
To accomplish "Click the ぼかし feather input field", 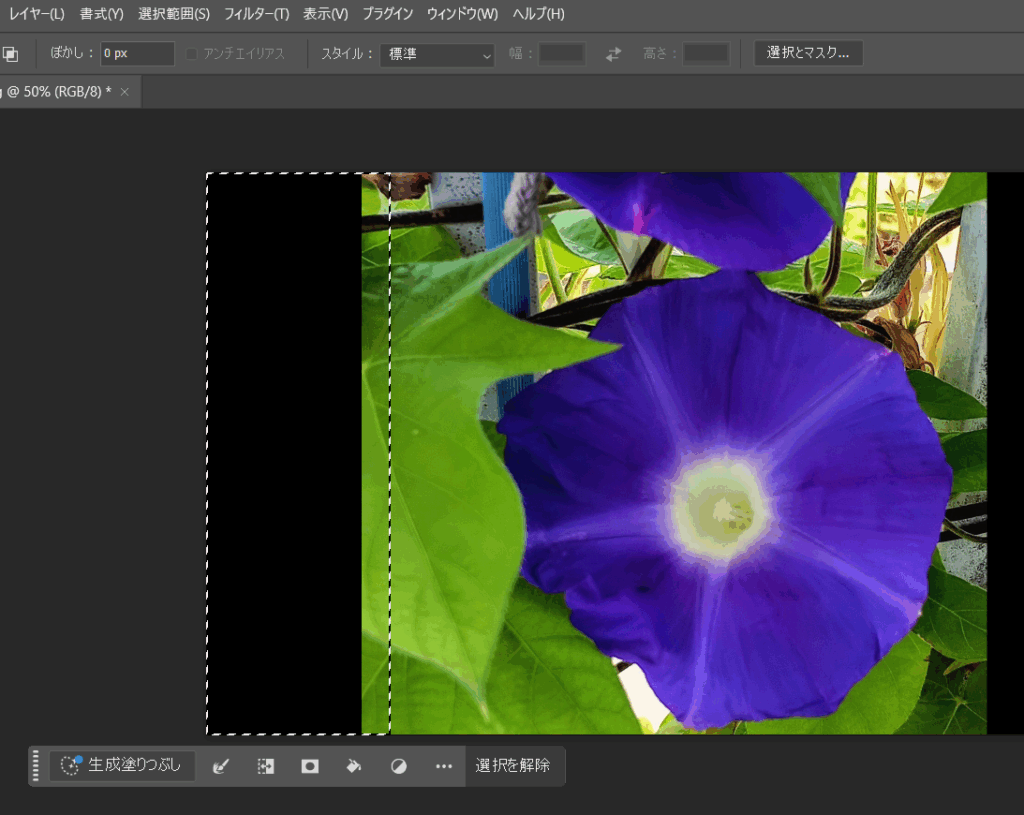I will coord(137,54).
